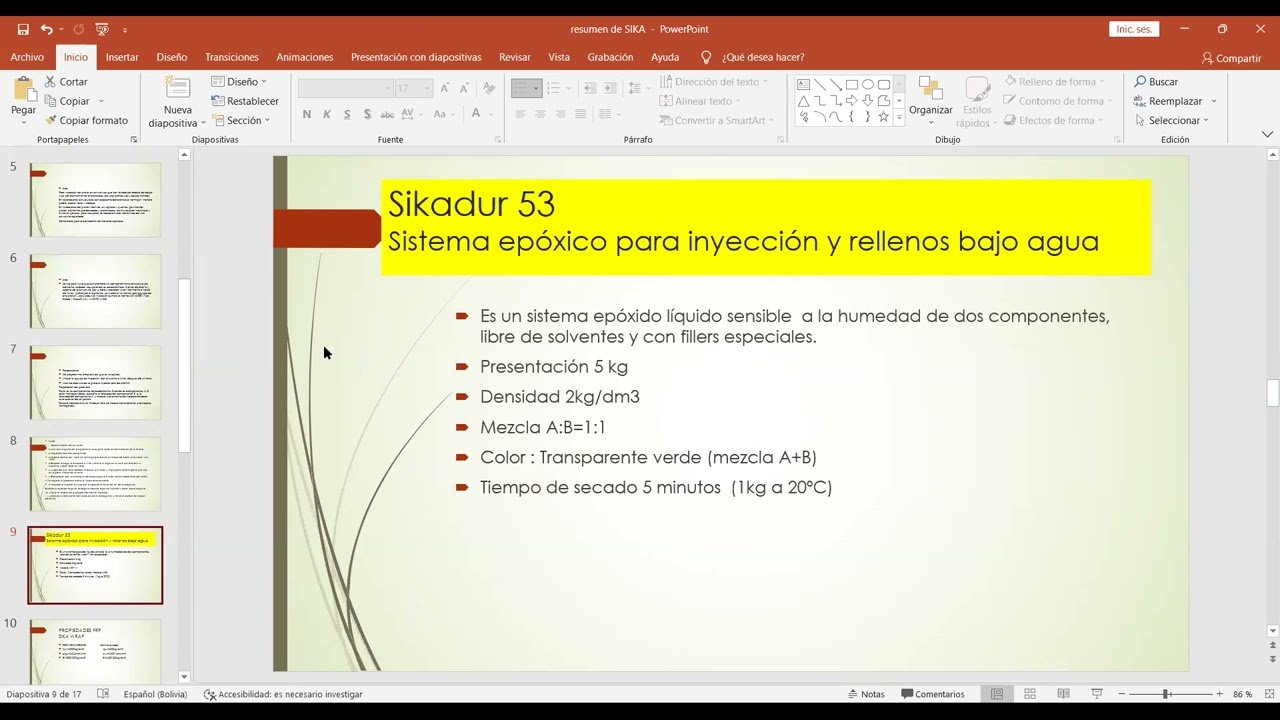Click the Compartir button

(x=1232, y=58)
